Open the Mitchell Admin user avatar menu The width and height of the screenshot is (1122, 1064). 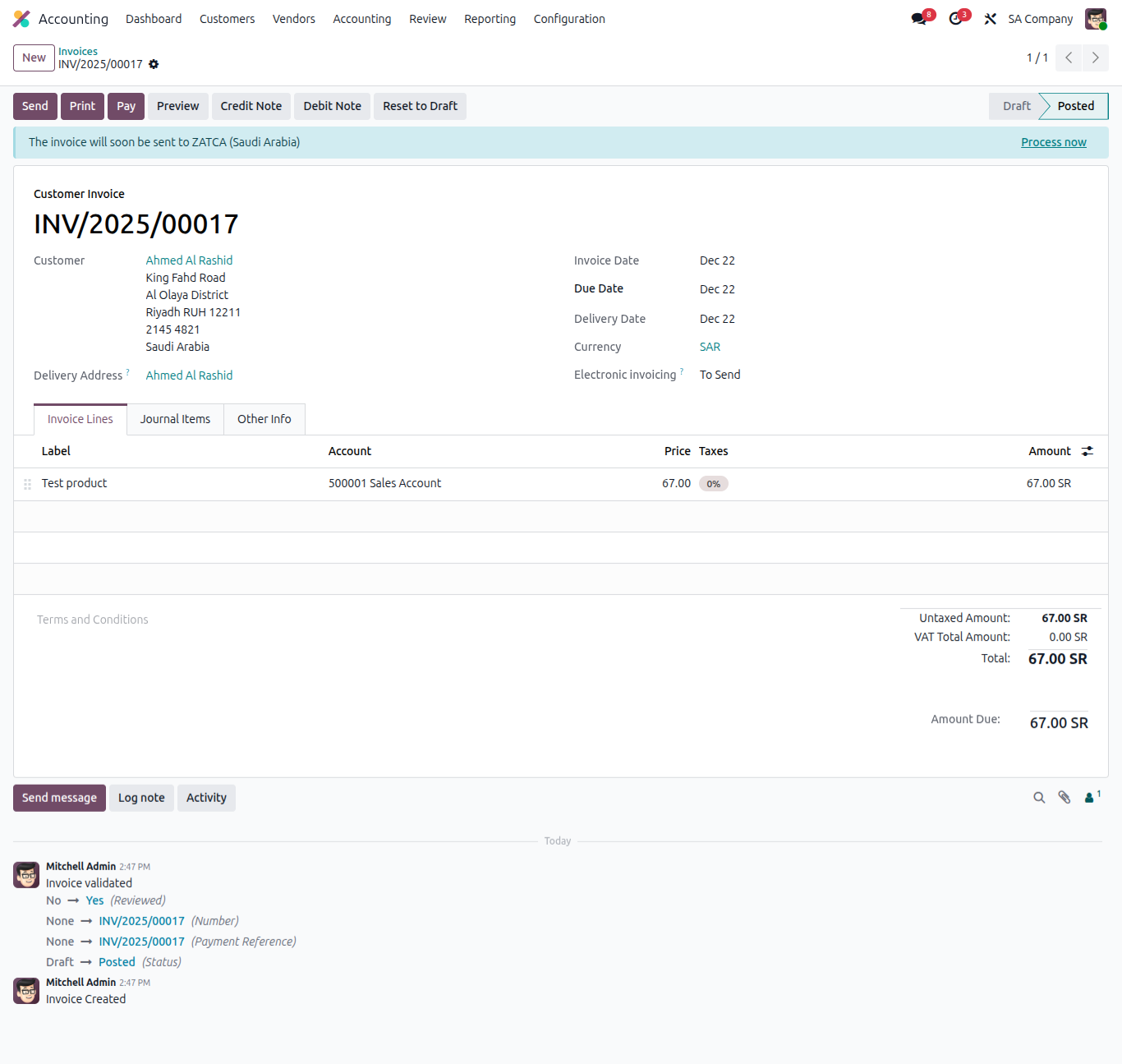1096,19
